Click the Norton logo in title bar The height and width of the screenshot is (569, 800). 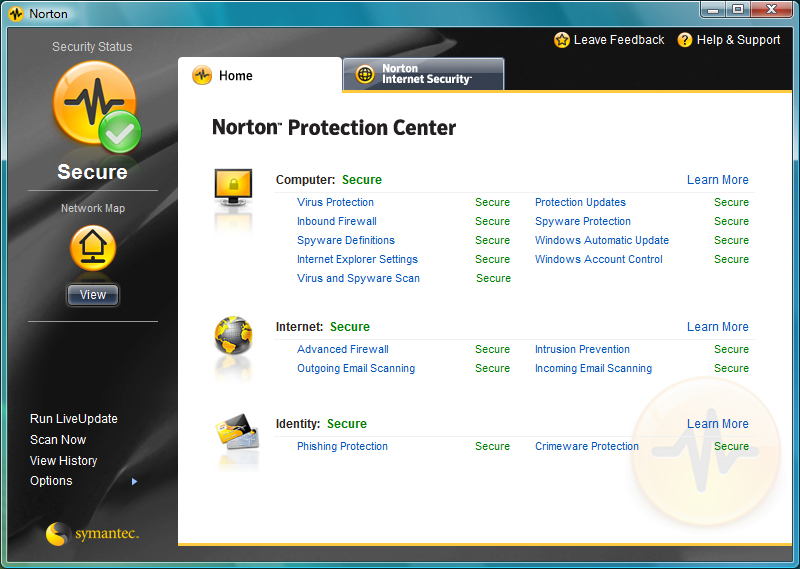(16, 14)
